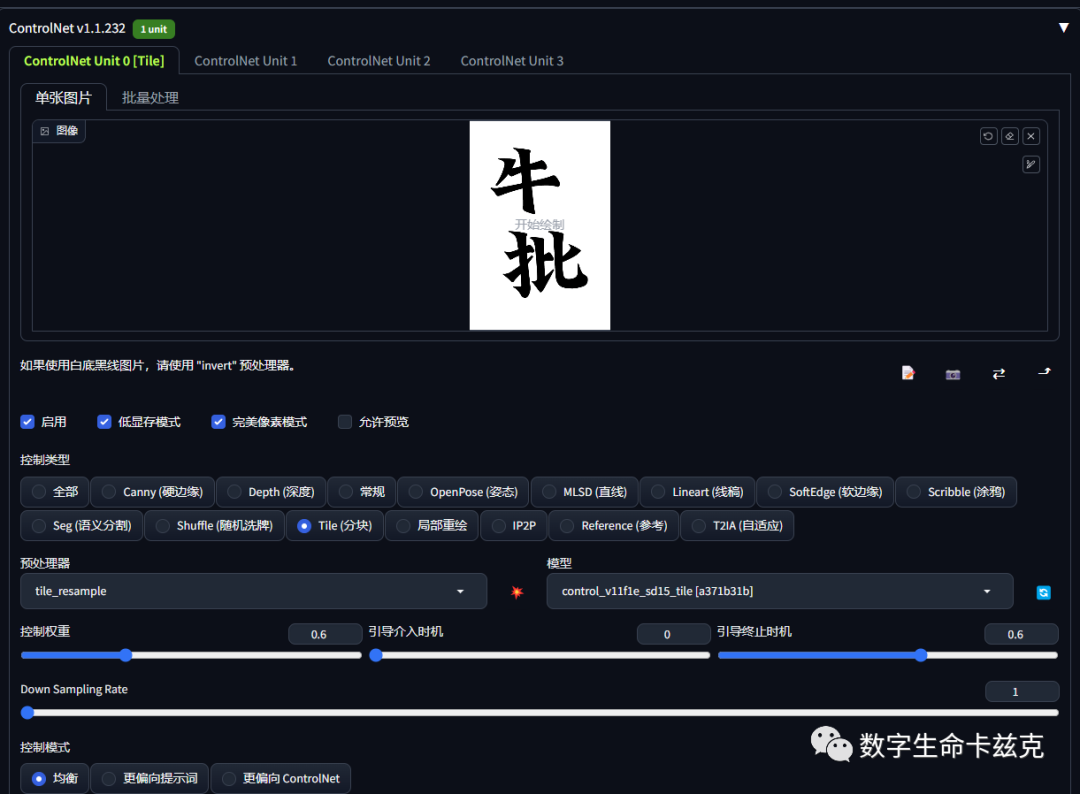
Task: Choose 更偏向 ControlNet control mode
Action: (x=281, y=778)
